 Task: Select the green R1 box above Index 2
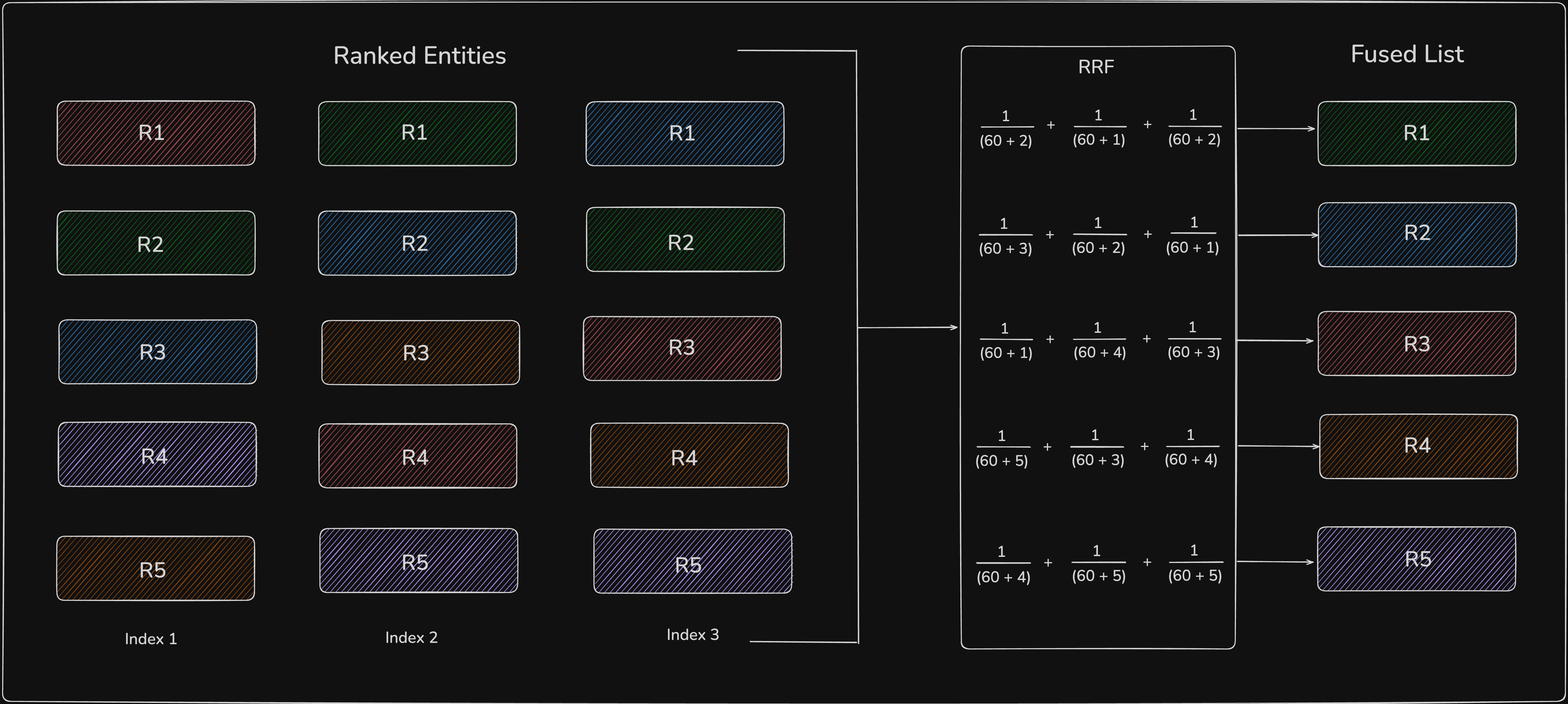coord(417,133)
